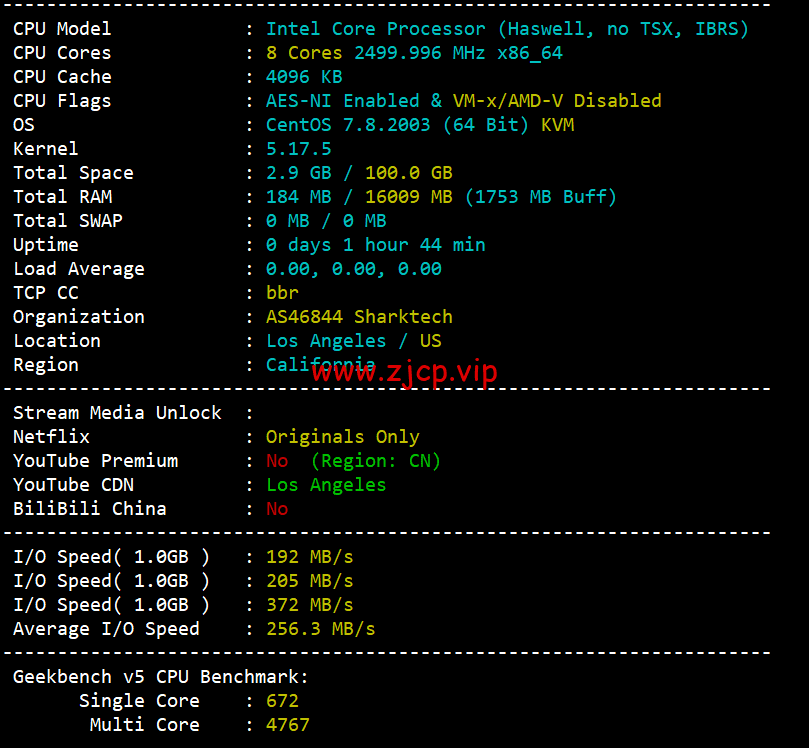Select the AS46844 Sharktech organization value
Viewport: 809px width, 748px height.
tap(359, 317)
